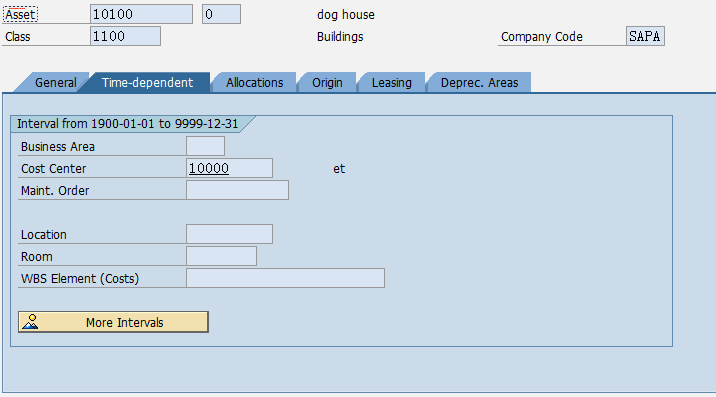Click the 'dog house' description text
716x397 pixels.
point(346,15)
